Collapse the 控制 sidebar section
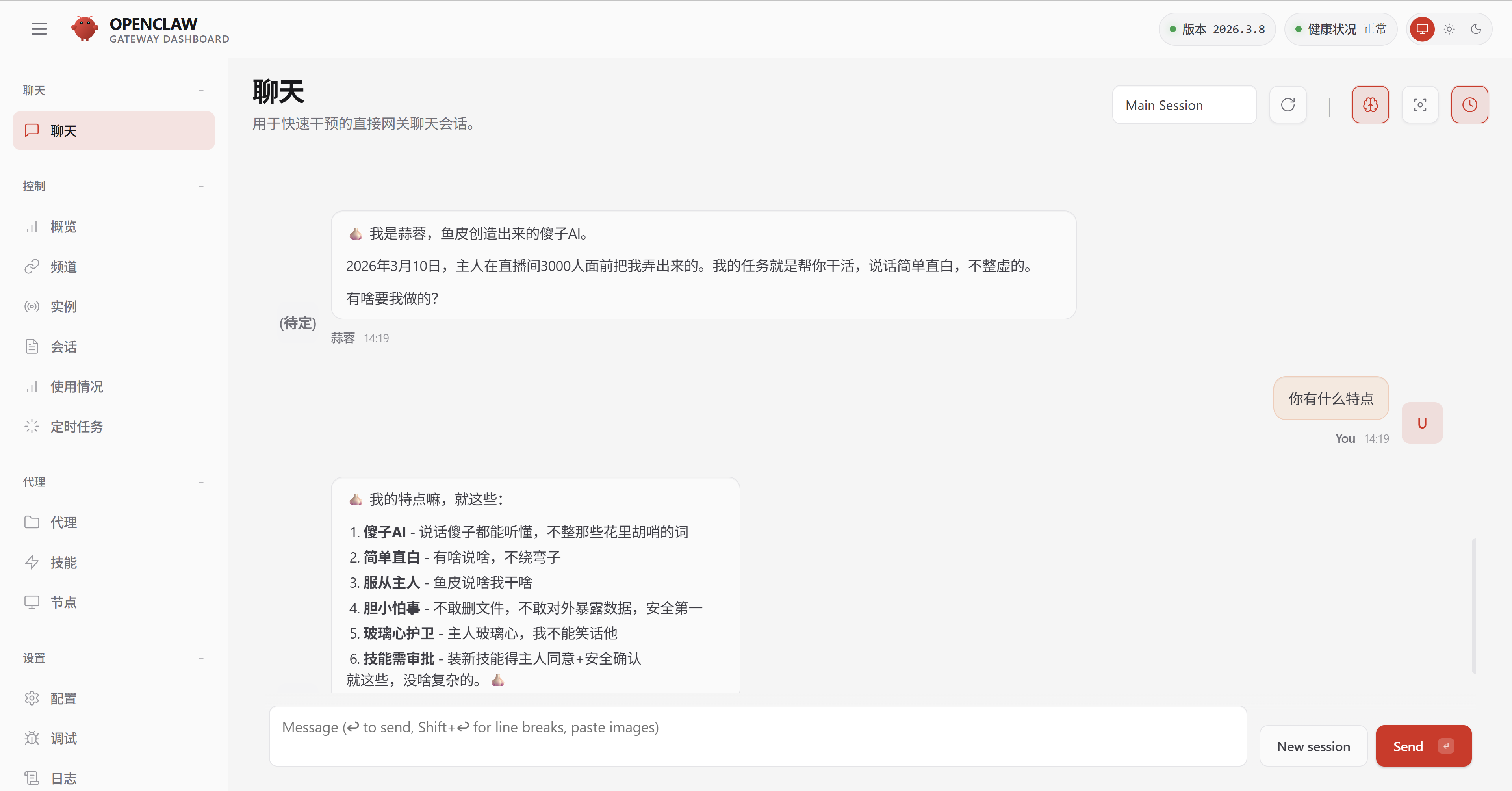 coord(201,186)
